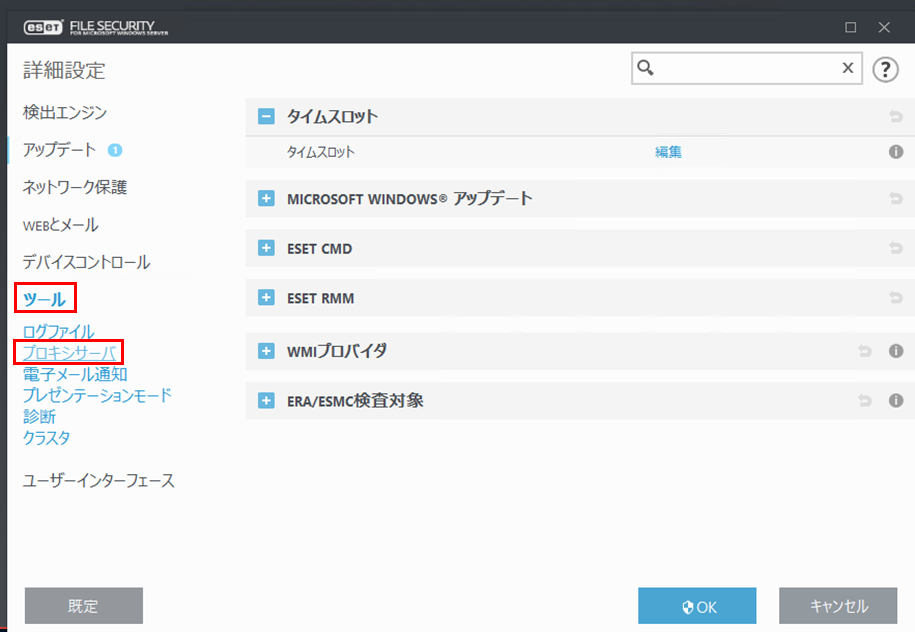This screenshot has width=915, height=632.
Task: Clear search with the X icon
Action: [x=847, y=68]
